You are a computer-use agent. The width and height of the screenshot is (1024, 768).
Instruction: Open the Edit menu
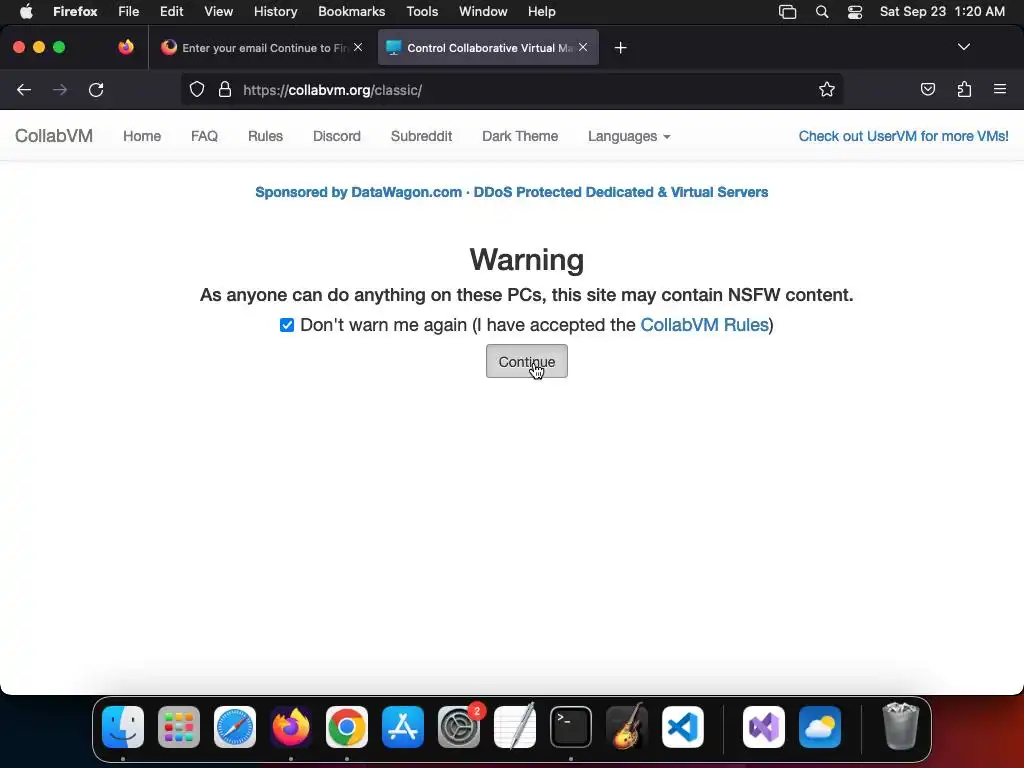pyautogui.click(x=171, y=11)
